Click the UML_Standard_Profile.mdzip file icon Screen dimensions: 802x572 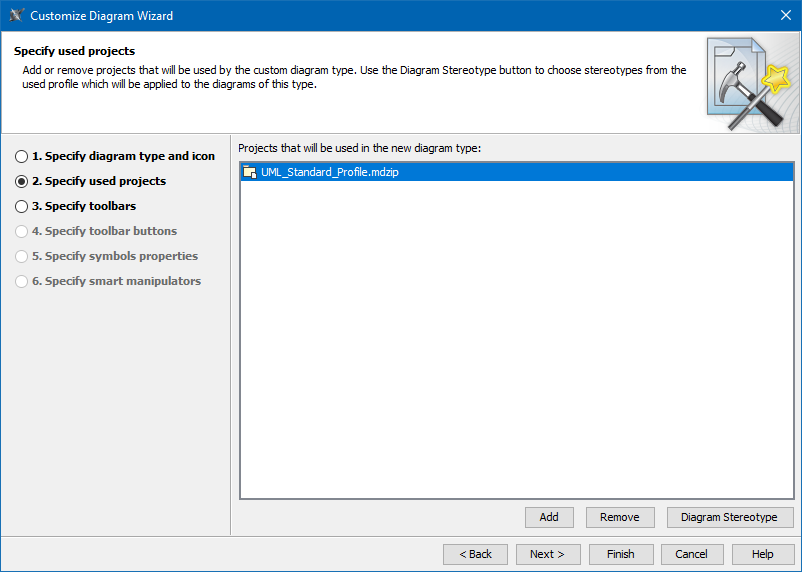(x=250, y=172)
